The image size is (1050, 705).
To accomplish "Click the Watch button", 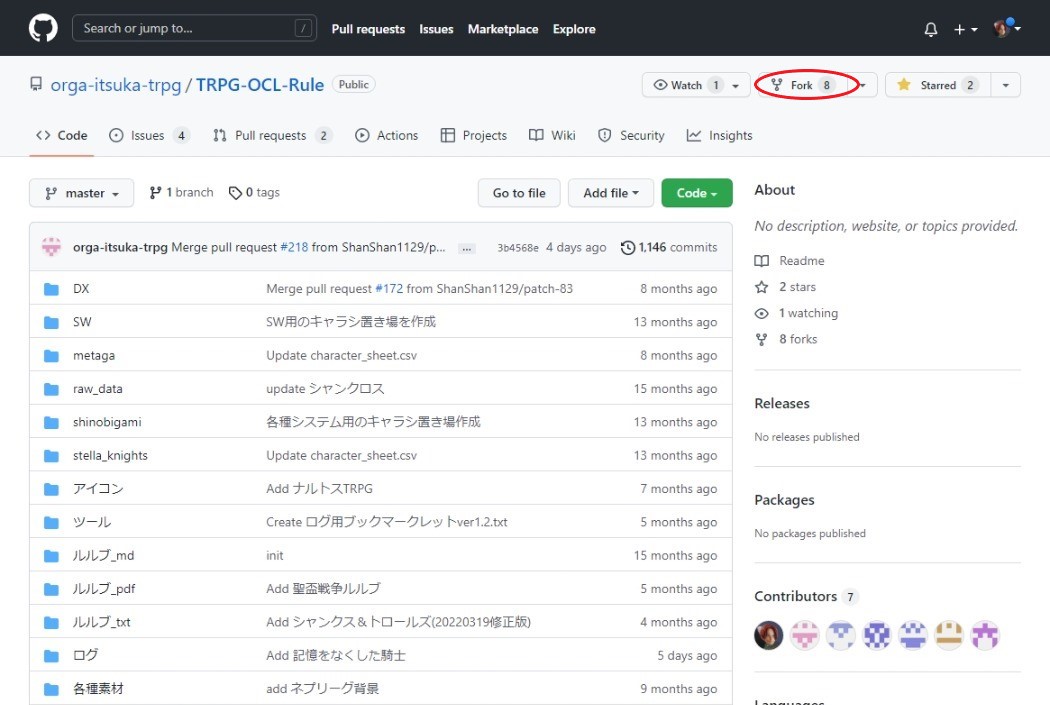I will pos(686,85).
